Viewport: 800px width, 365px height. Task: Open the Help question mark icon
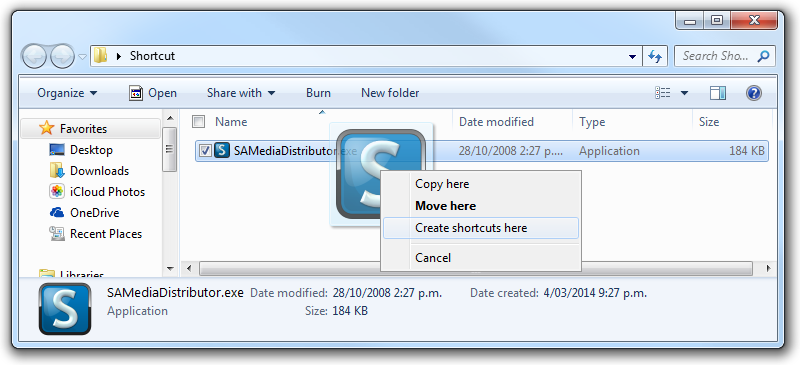[753, 93]
